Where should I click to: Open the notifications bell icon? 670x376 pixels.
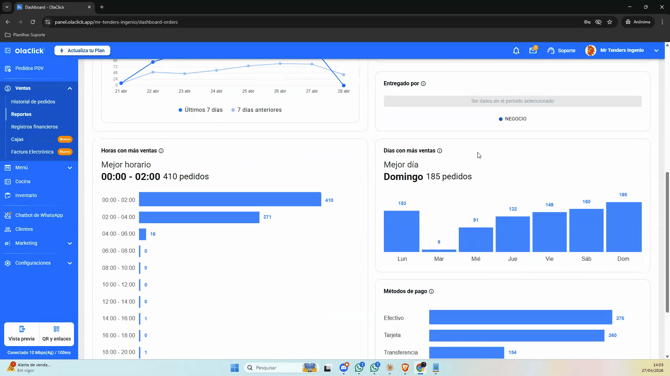click(x=516, y=50)
